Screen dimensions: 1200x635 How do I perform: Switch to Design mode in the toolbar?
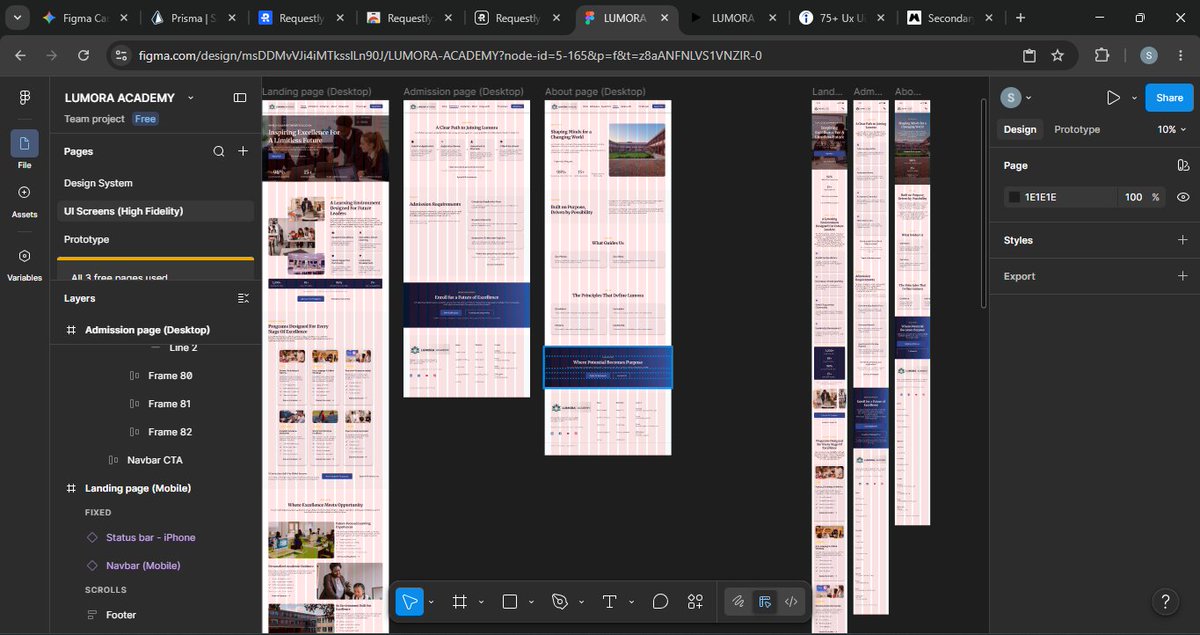[765, 601]
